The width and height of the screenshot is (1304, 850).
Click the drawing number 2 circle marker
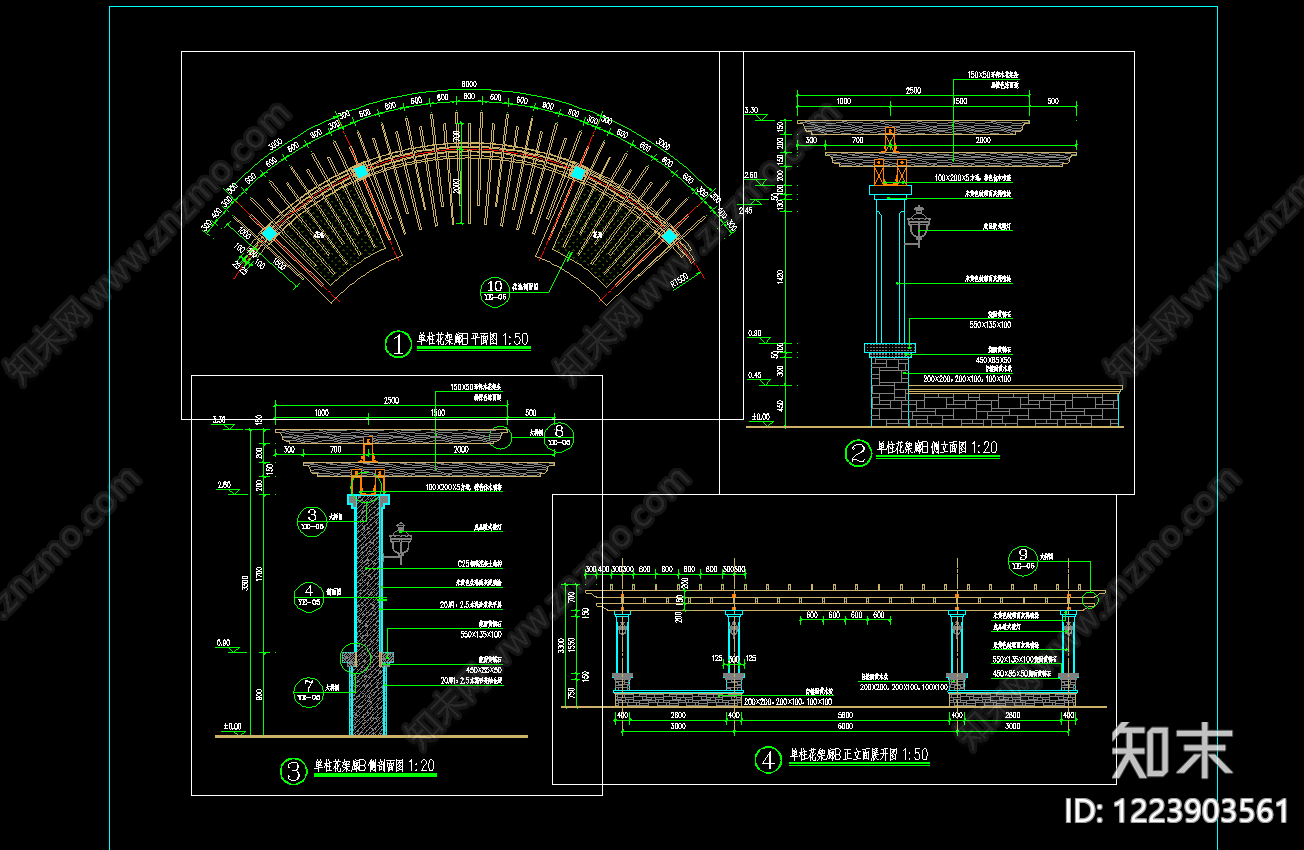pos(858,454)
